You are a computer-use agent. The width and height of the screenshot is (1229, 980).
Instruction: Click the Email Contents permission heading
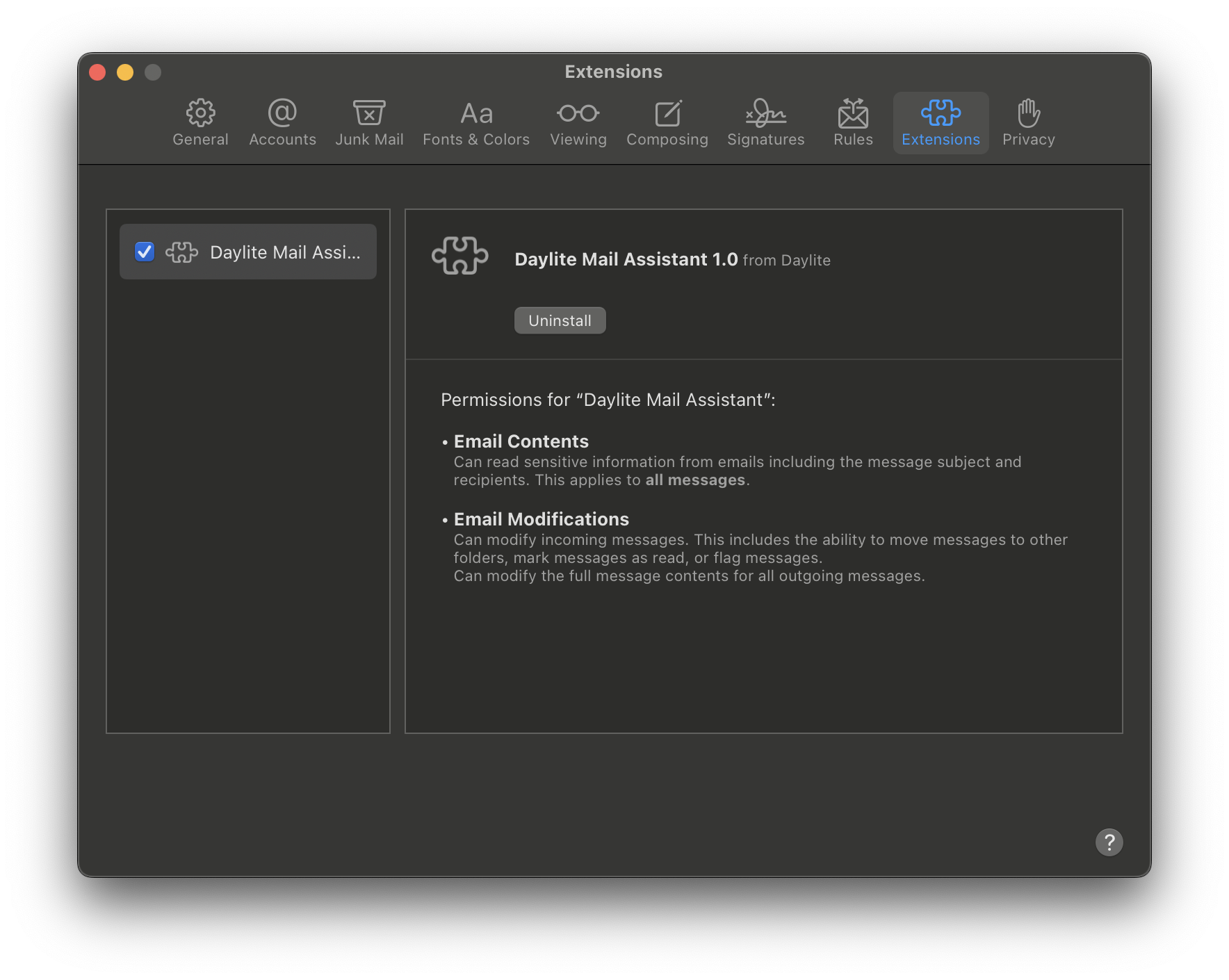(x=521, y=441)
